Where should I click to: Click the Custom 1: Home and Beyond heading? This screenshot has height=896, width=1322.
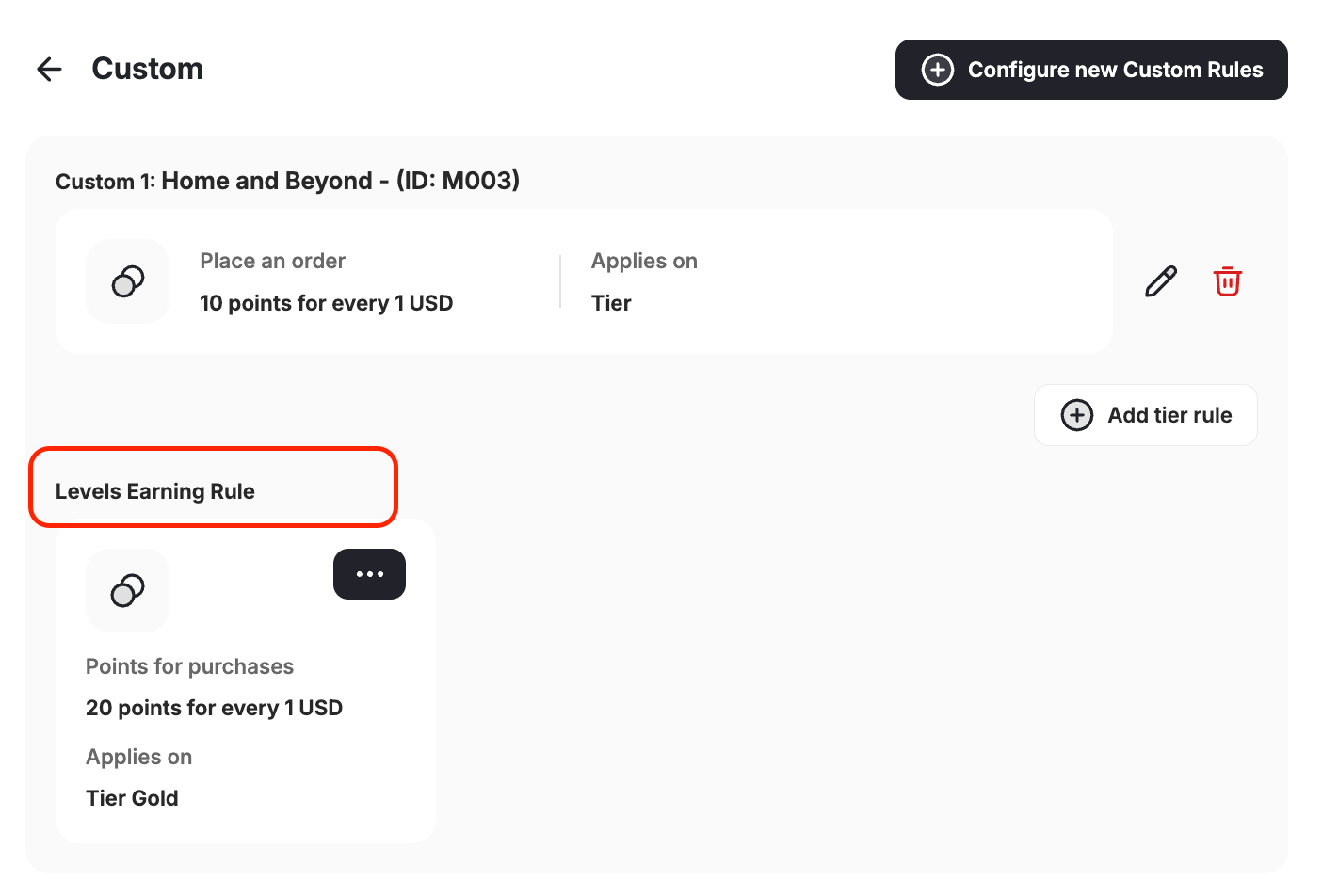coord(287,181)
